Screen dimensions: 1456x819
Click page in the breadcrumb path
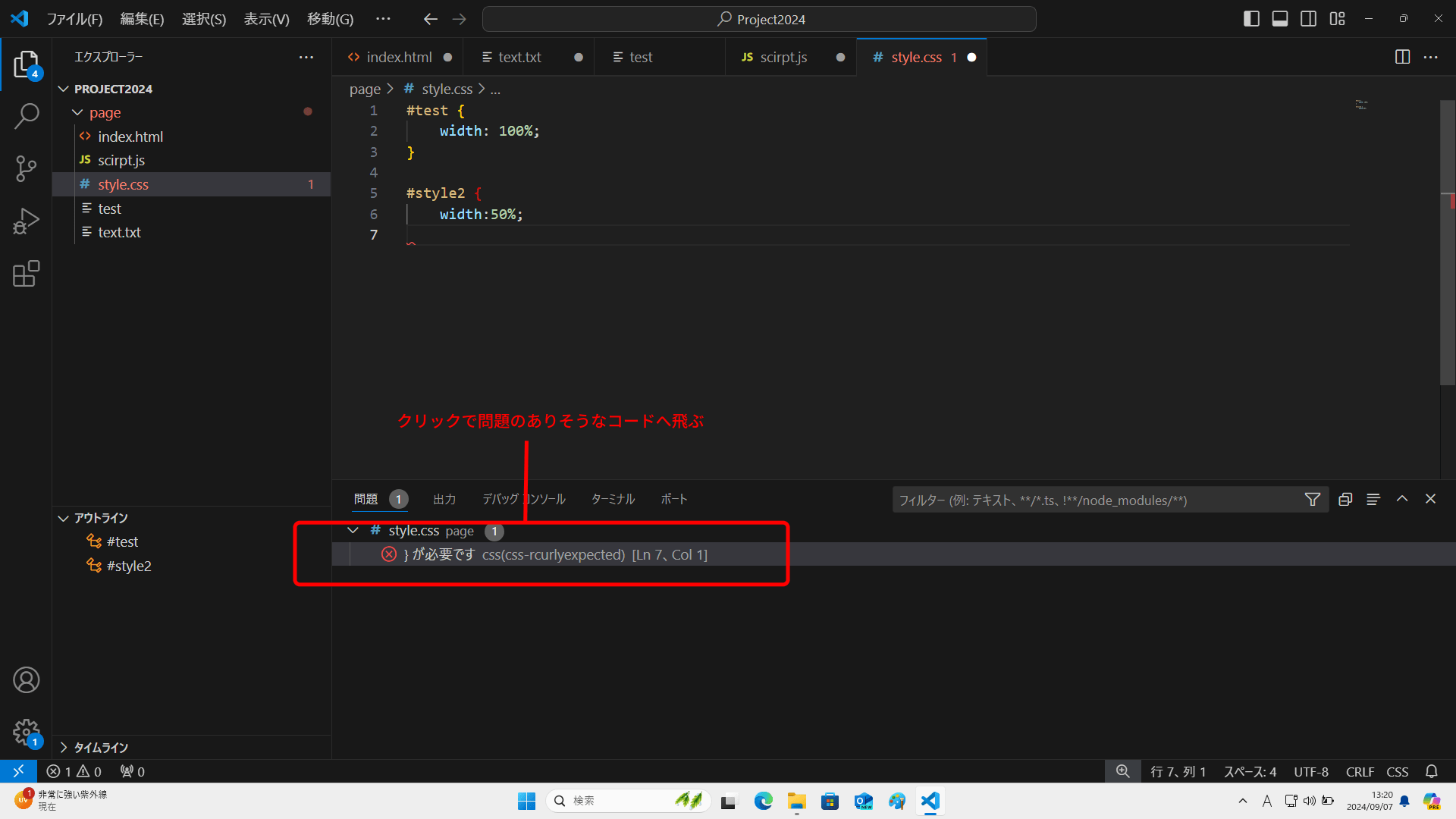[x=365, y=89]
